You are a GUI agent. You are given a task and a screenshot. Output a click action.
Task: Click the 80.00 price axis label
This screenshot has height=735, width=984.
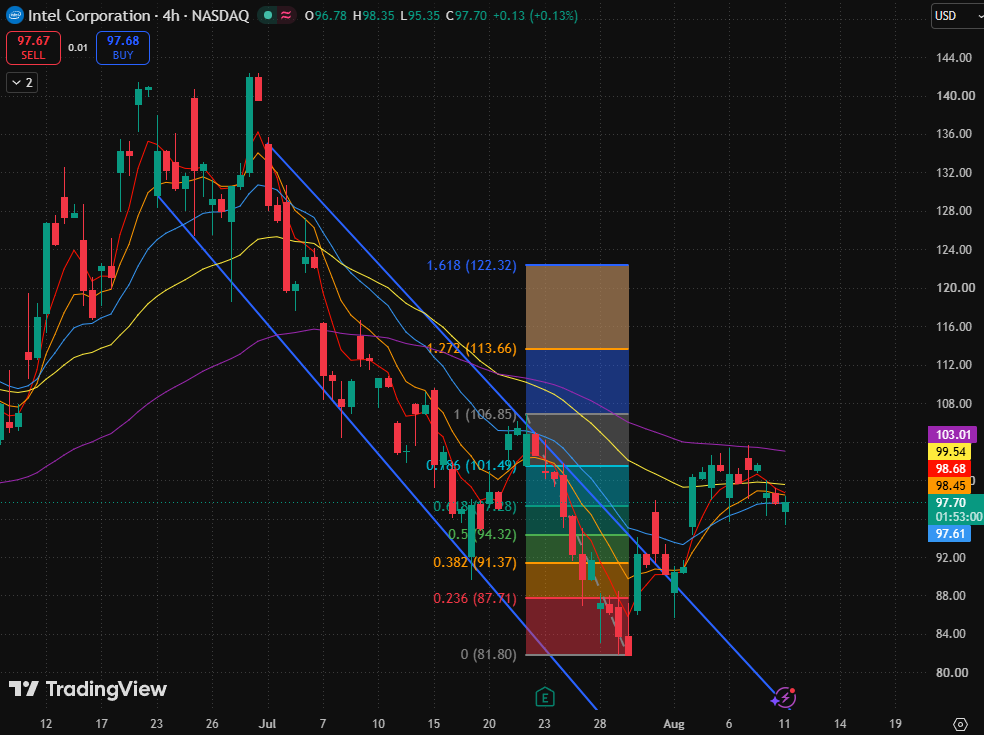coord(951,673)
